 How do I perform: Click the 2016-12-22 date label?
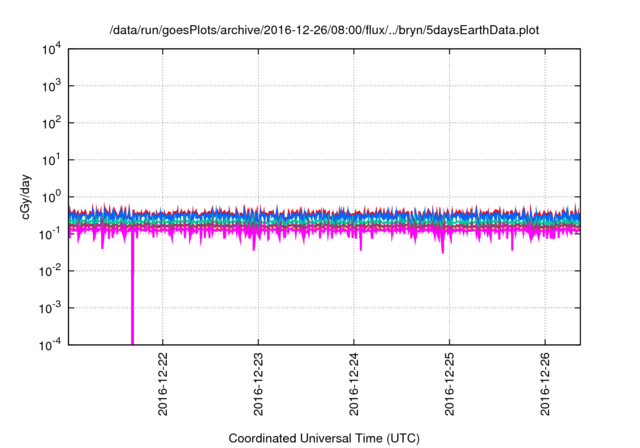(x=162, y=384)
